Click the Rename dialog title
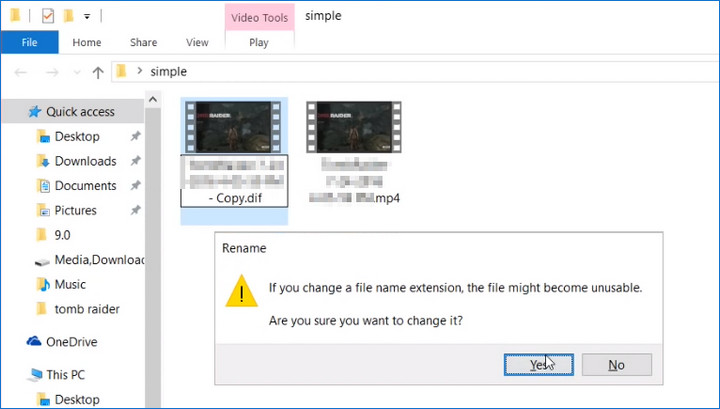 point(244,248)
